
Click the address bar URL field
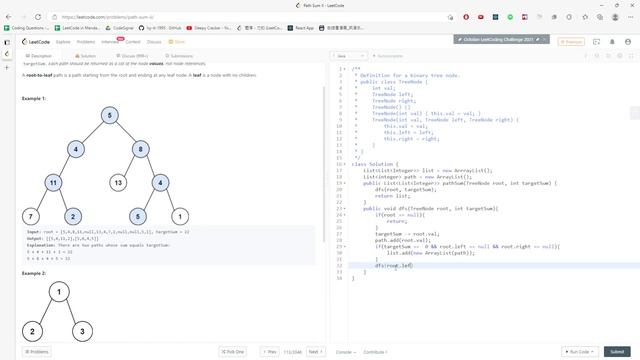click(x=251, y=17)
